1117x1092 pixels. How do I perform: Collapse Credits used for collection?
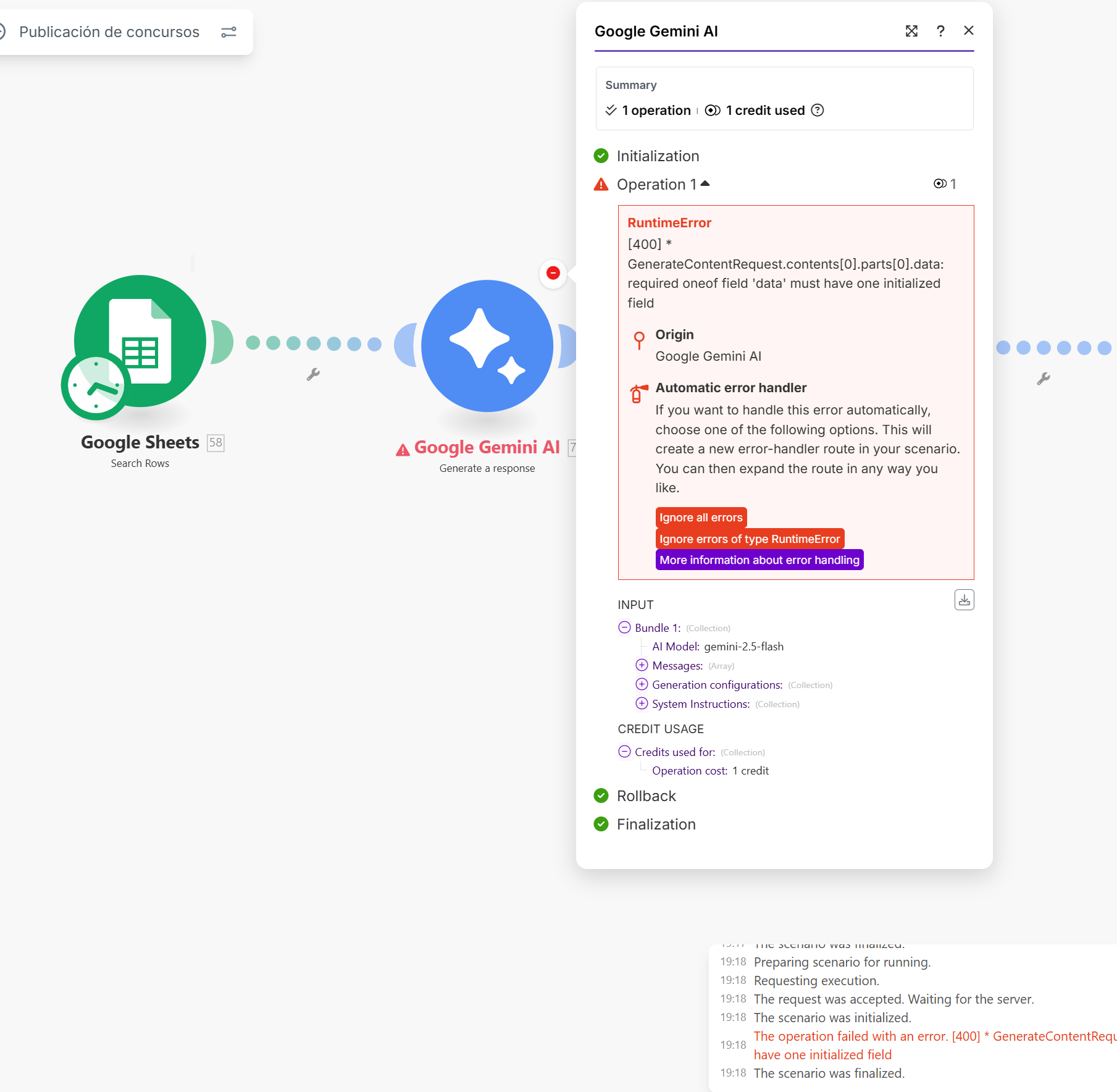pyautogui.click(x=624, y=752)
